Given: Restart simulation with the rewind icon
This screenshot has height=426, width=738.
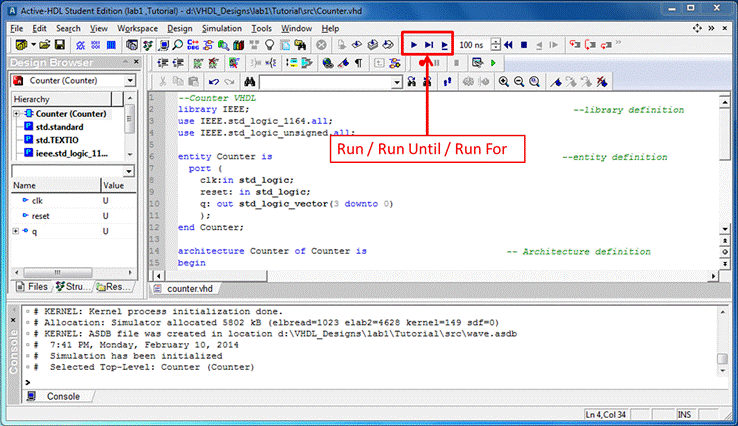Looking at the screenshot, I should [508, 45].
